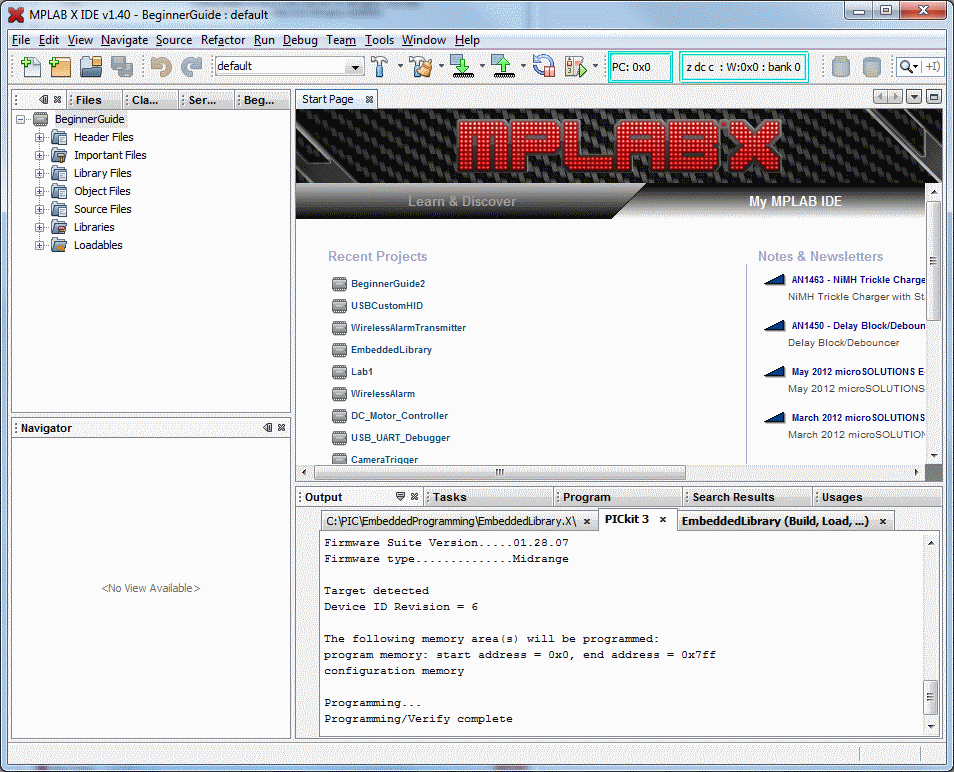The width and height of the screenshot is (954, 772).
Task: Program the device with the green down-arrow icon
Action: point(462,66)
